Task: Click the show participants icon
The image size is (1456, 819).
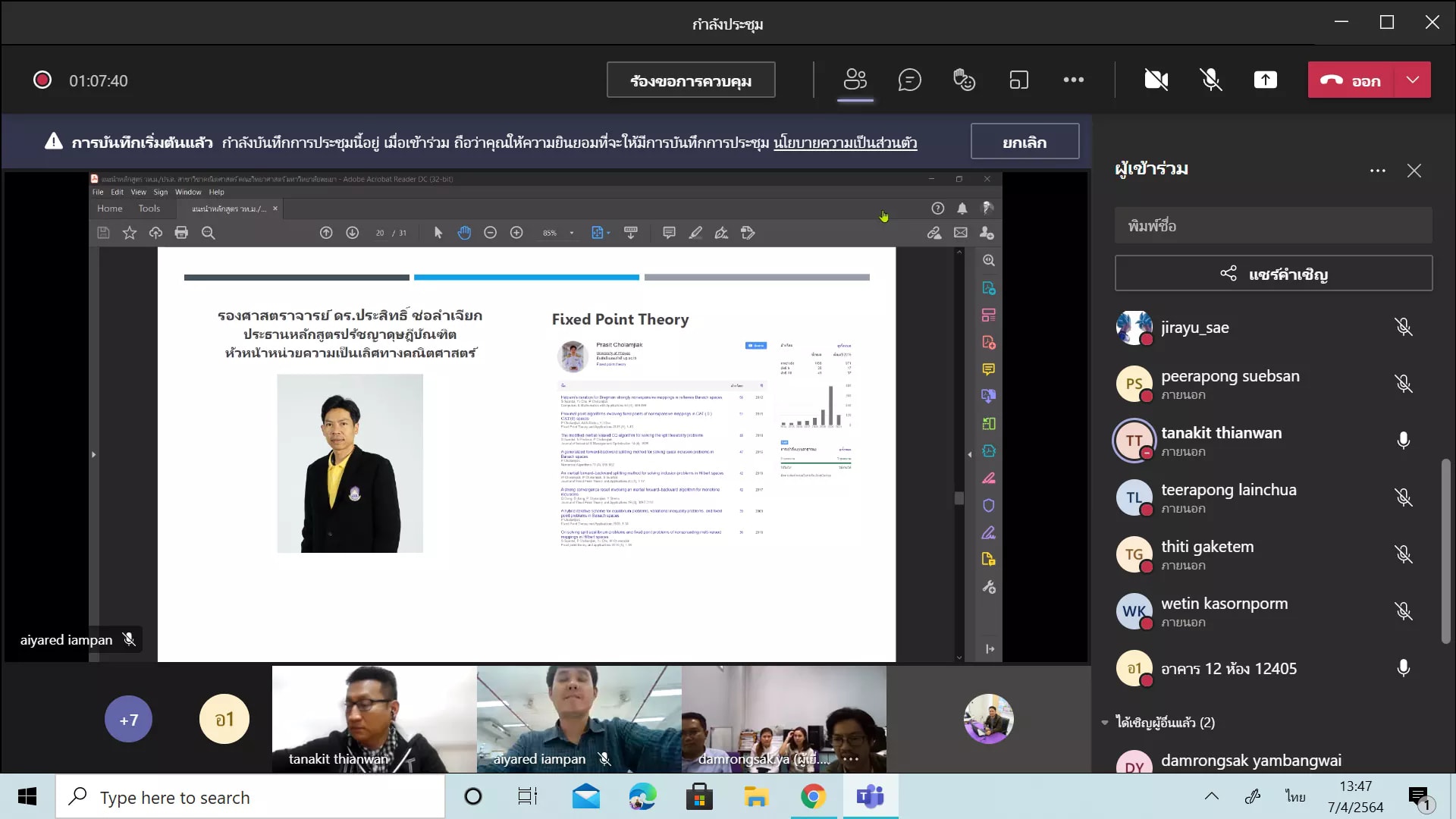Action: (x=855, y=80)
